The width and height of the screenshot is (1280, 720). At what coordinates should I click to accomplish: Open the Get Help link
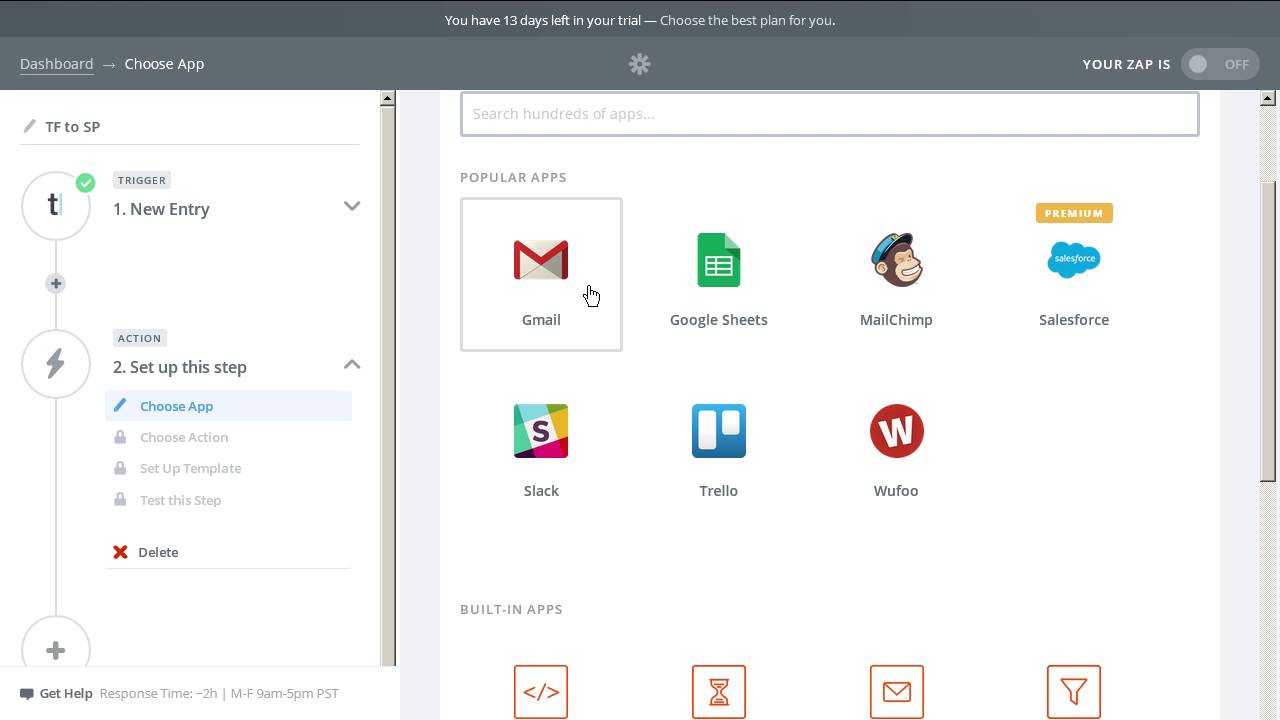click(66, 693)
